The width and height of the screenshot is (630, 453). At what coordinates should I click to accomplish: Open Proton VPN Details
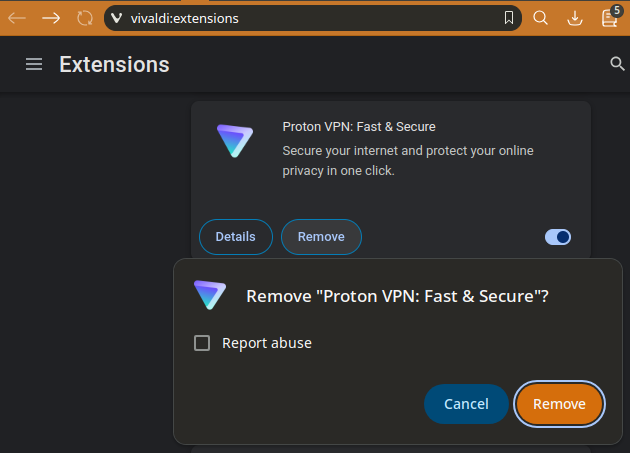pos(236,237)
